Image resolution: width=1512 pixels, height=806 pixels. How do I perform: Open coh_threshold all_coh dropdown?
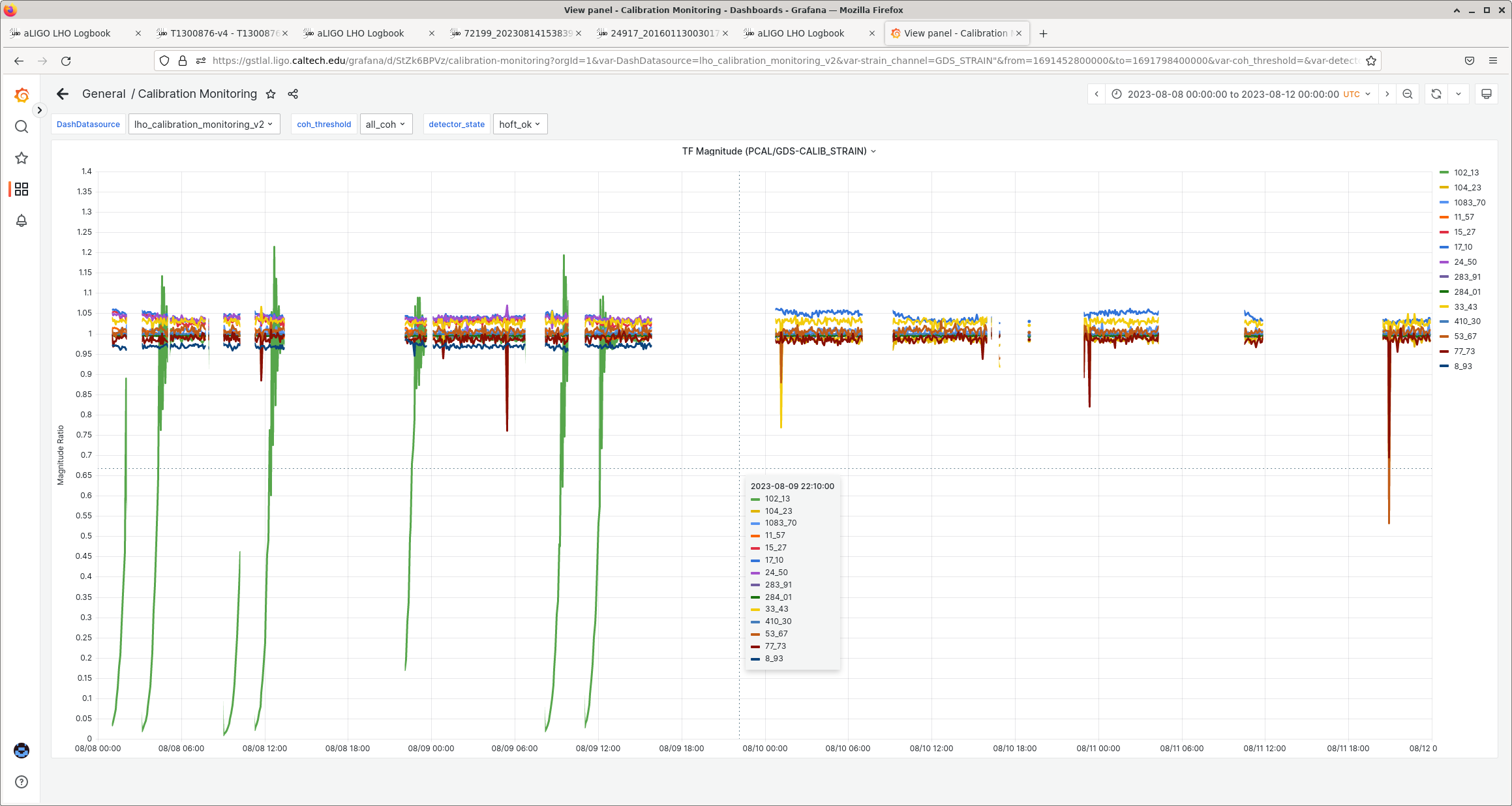[x=386, y=124]
